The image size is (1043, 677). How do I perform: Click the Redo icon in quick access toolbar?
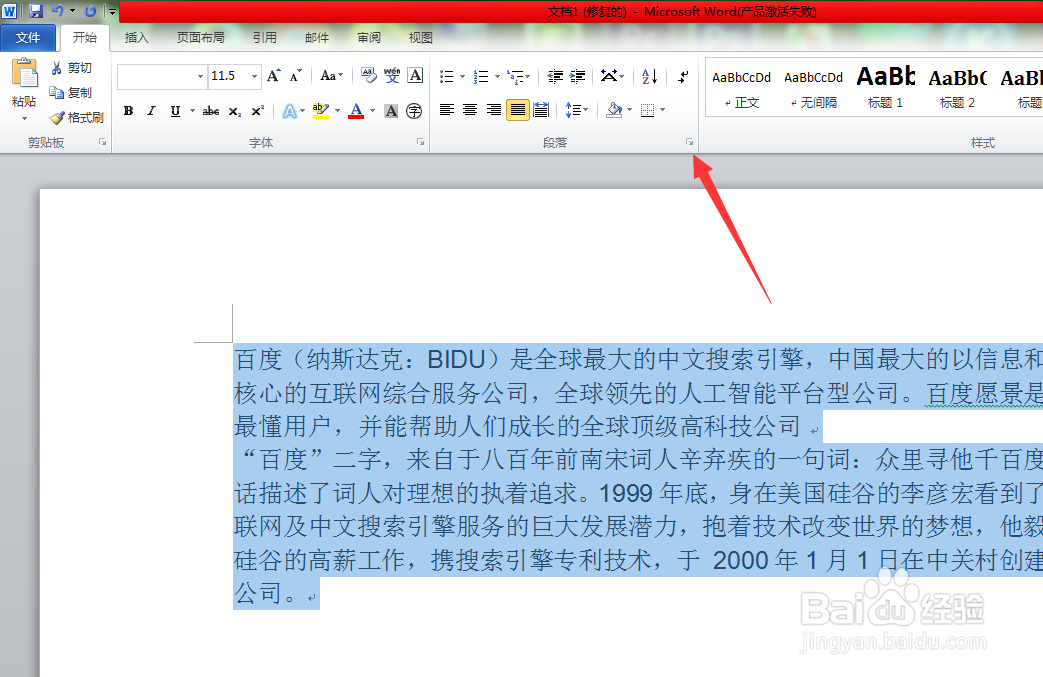tap(90, 11)
